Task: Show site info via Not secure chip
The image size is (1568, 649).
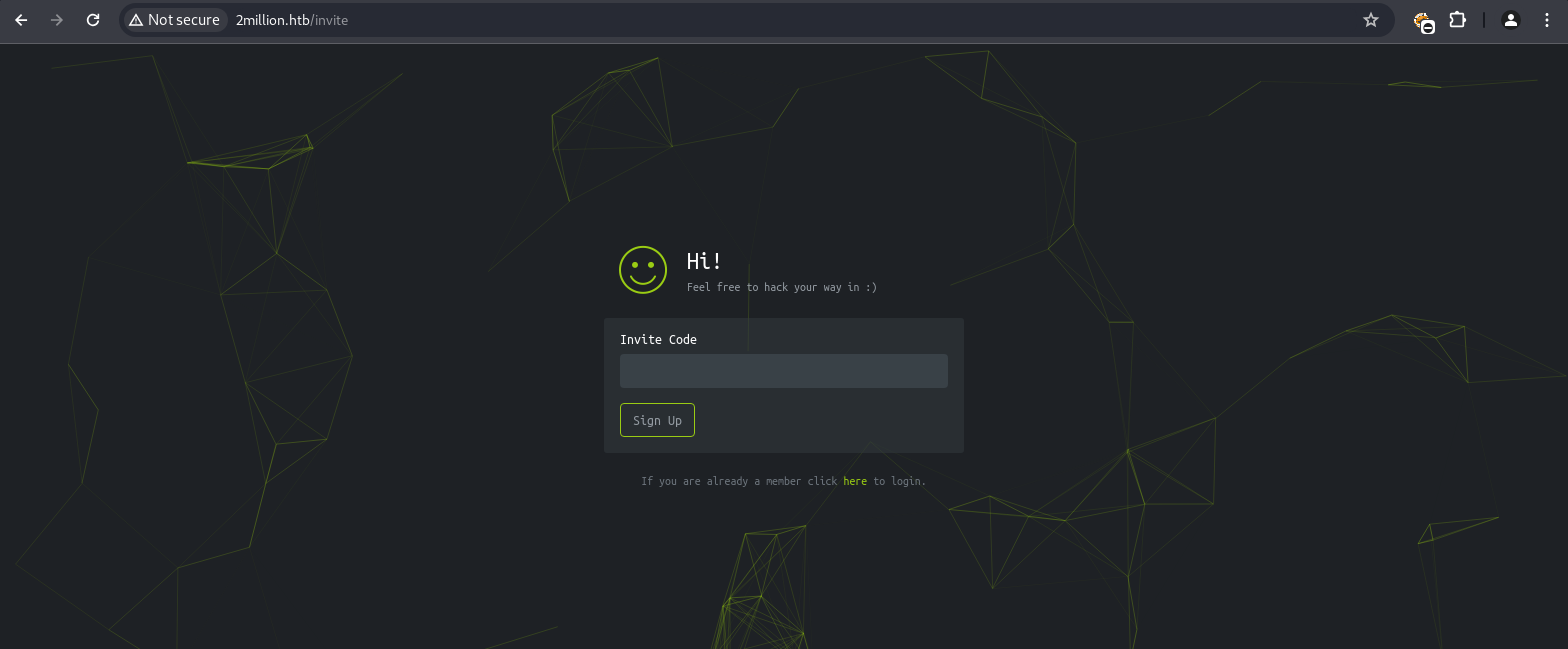Action: (174, 20)
